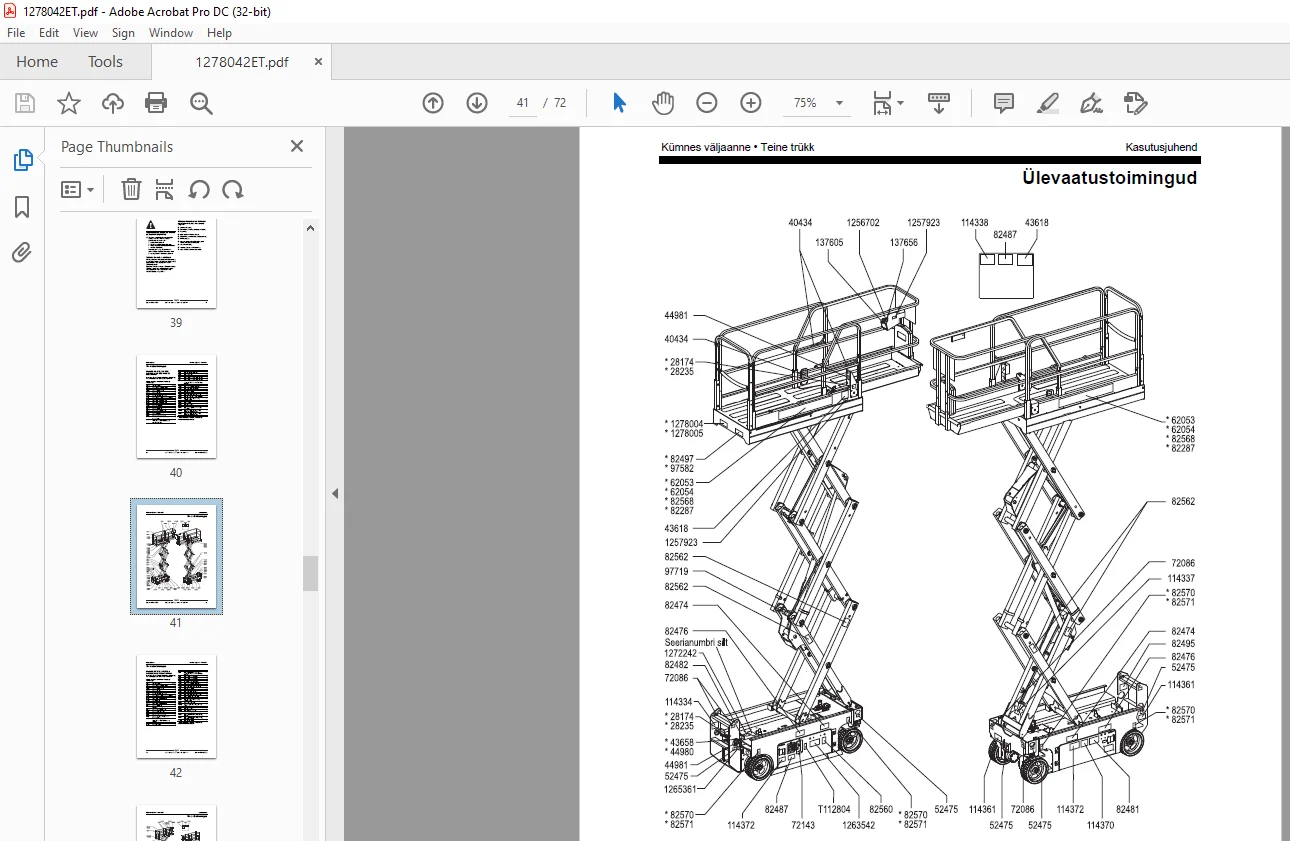Go to next page with down arrow
The image size is (1290, 841).
coord(477,103)
